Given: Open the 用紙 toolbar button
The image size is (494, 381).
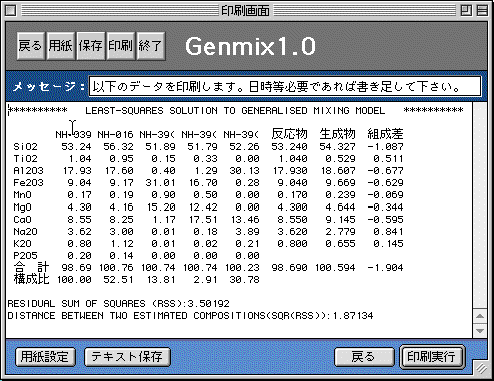Looking at the screenshot, I should coord(61,46).
